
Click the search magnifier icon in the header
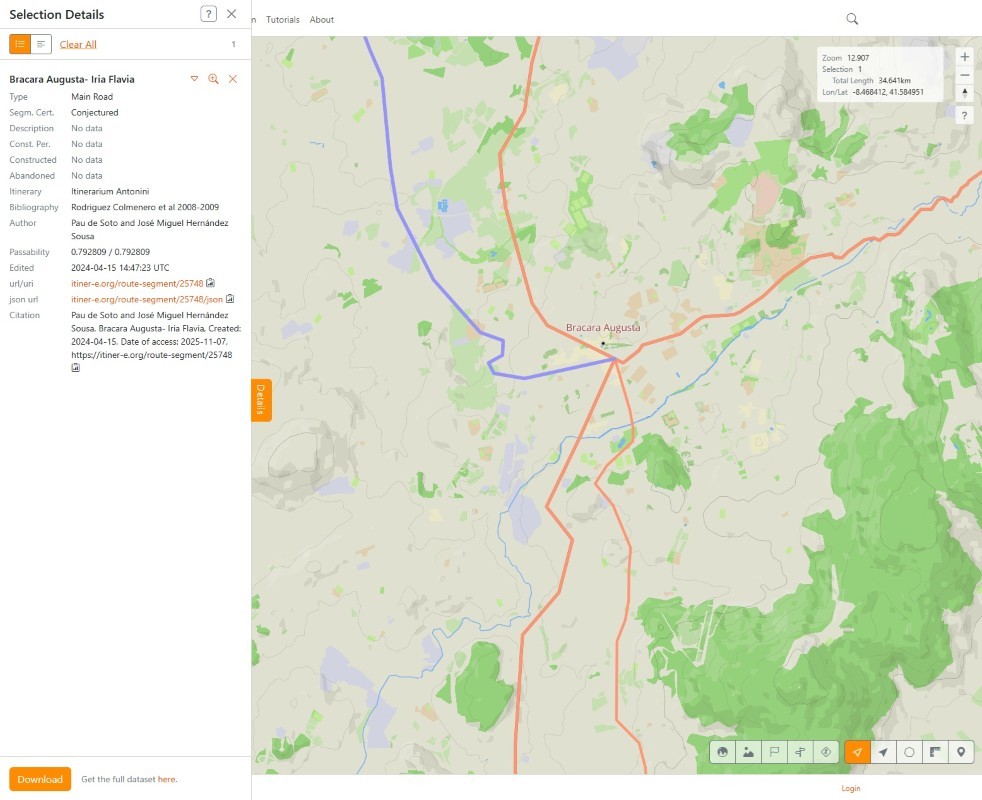852,19
